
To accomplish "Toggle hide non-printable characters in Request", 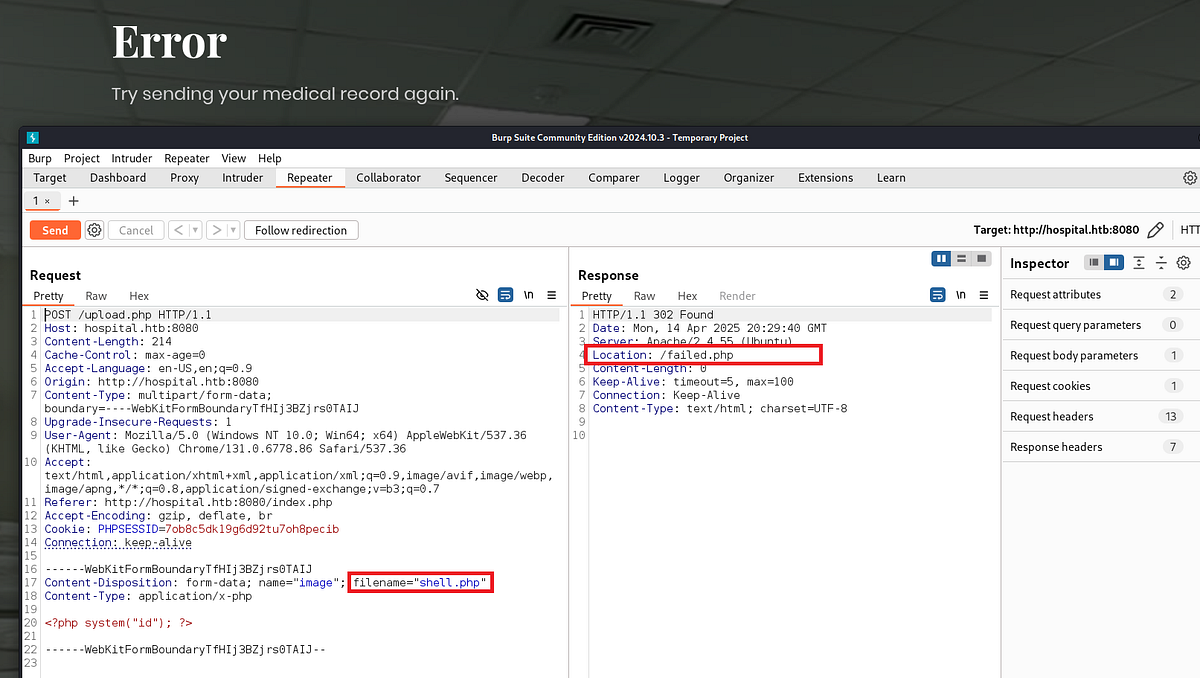I will point(483,295).
